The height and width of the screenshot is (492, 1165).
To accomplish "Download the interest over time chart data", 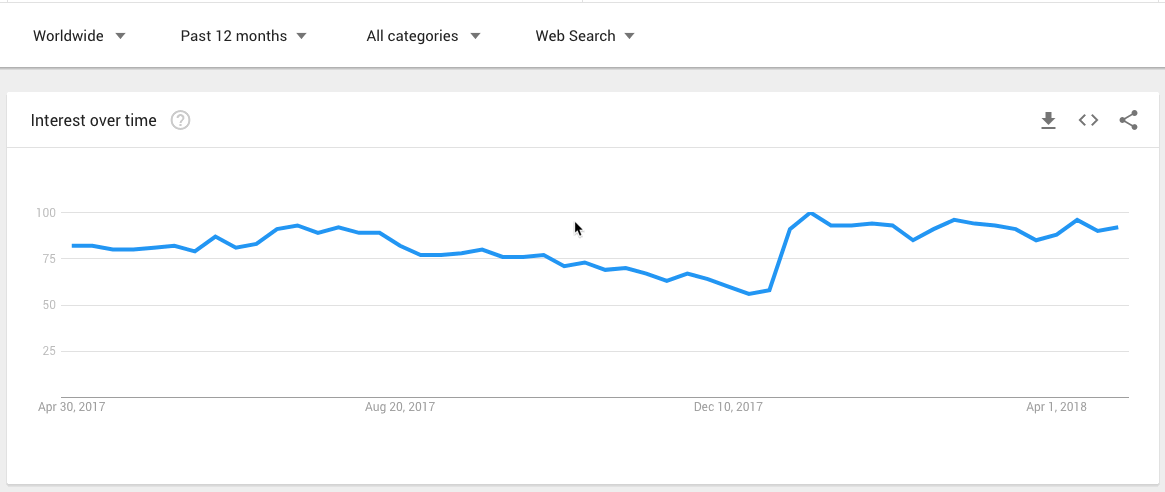I will tap(1048, 121).
